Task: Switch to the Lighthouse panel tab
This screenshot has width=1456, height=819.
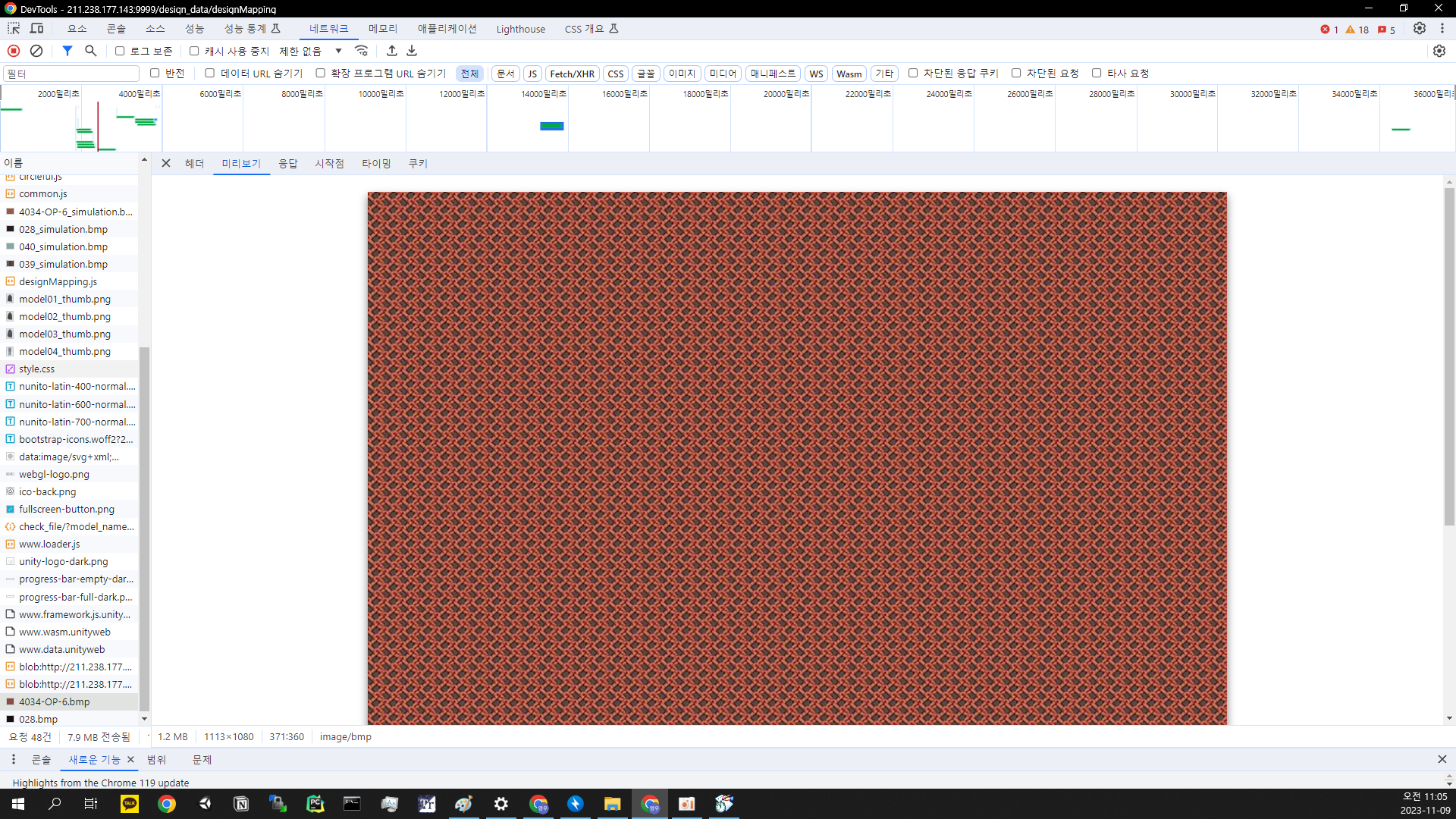Action: point(520,29)
